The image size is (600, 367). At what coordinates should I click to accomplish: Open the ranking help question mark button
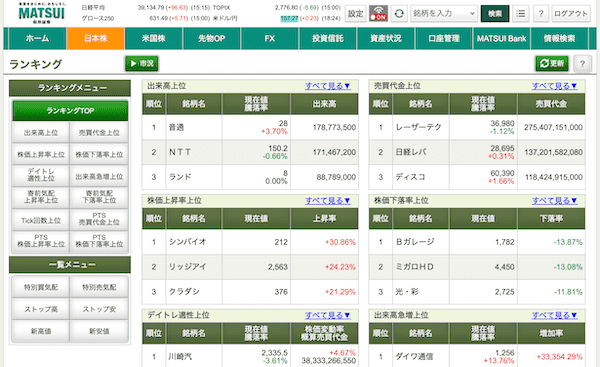click(x=582, y=64)
